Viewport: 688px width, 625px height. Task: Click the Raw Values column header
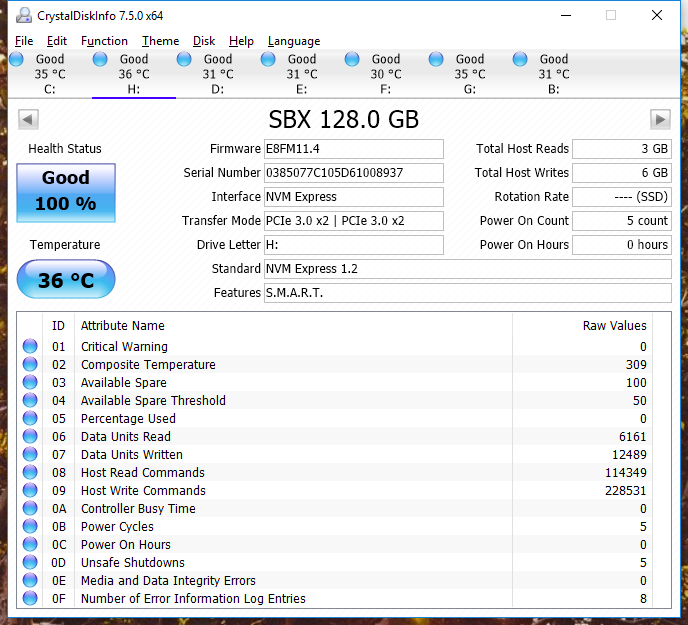pyautogui.click(x=614, y=325)
